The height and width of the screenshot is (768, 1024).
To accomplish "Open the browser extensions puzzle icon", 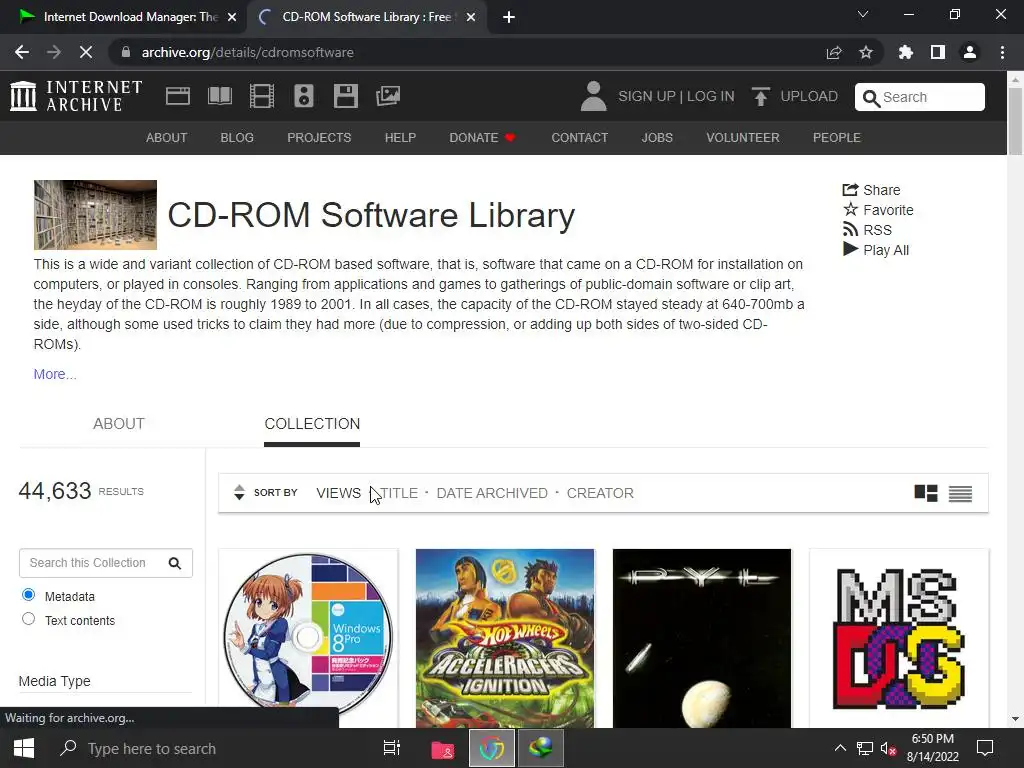I will [x=906, y=52].
